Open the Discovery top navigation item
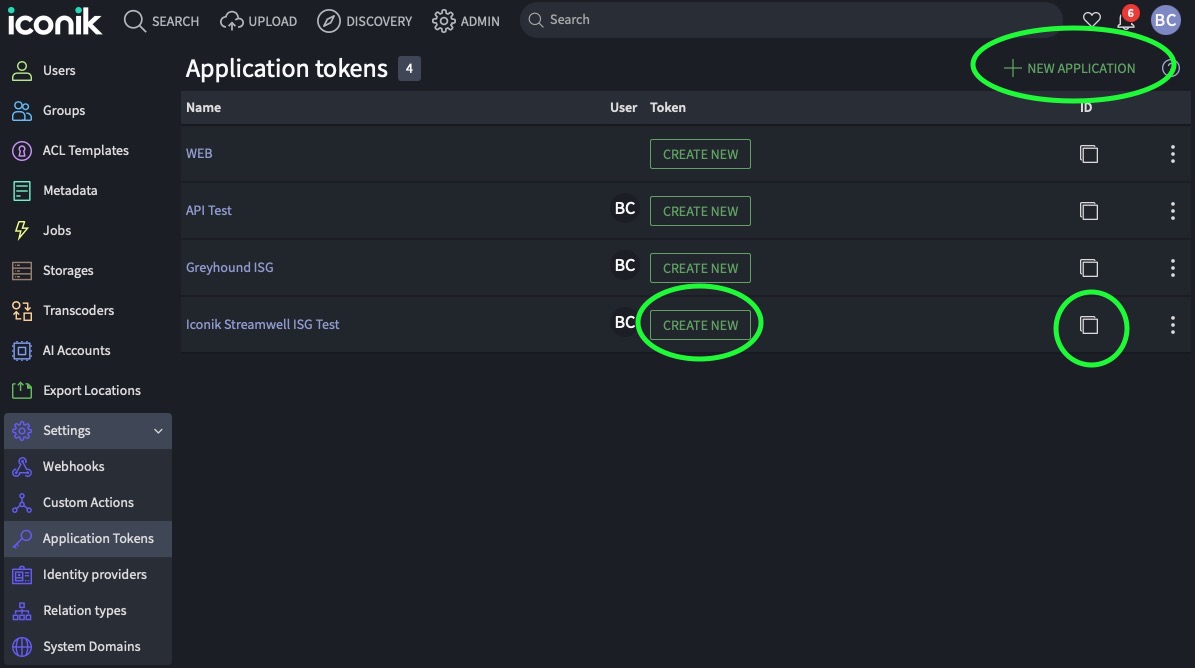This screenshot has width=1195, height=668. [x=364, y=21]
